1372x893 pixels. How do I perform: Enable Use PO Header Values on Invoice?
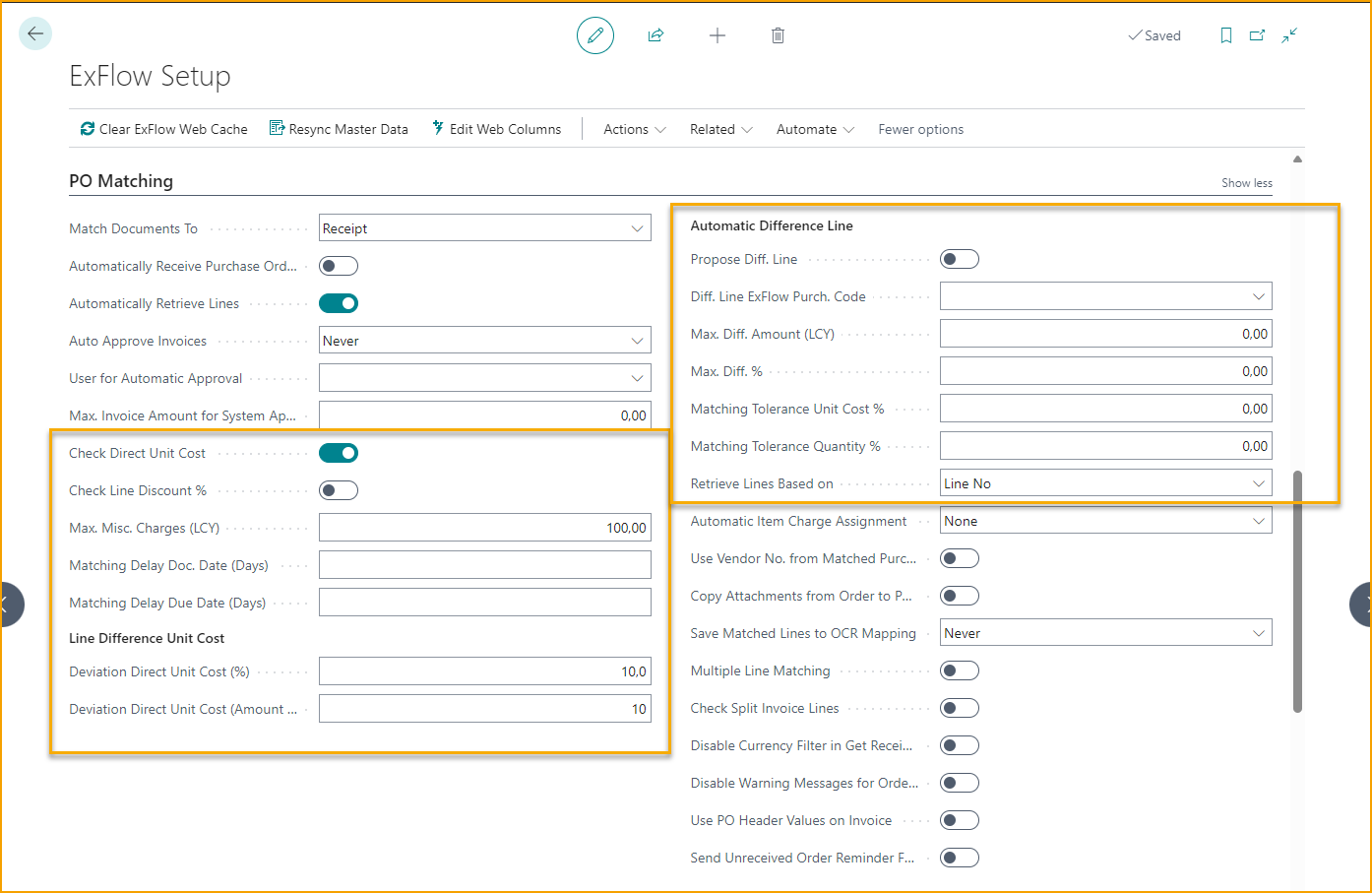(960, 820)
